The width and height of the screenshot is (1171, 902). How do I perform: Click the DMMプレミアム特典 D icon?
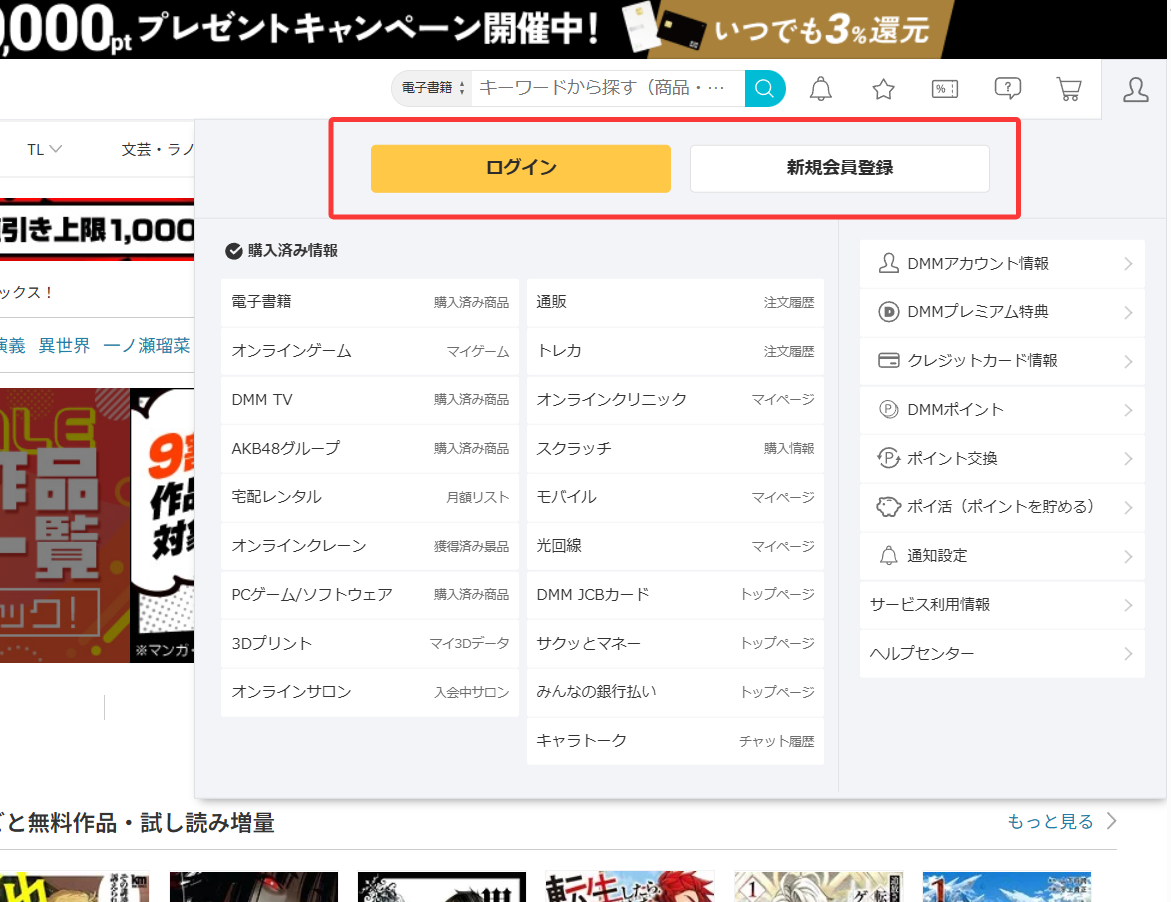tap(888, 312)
